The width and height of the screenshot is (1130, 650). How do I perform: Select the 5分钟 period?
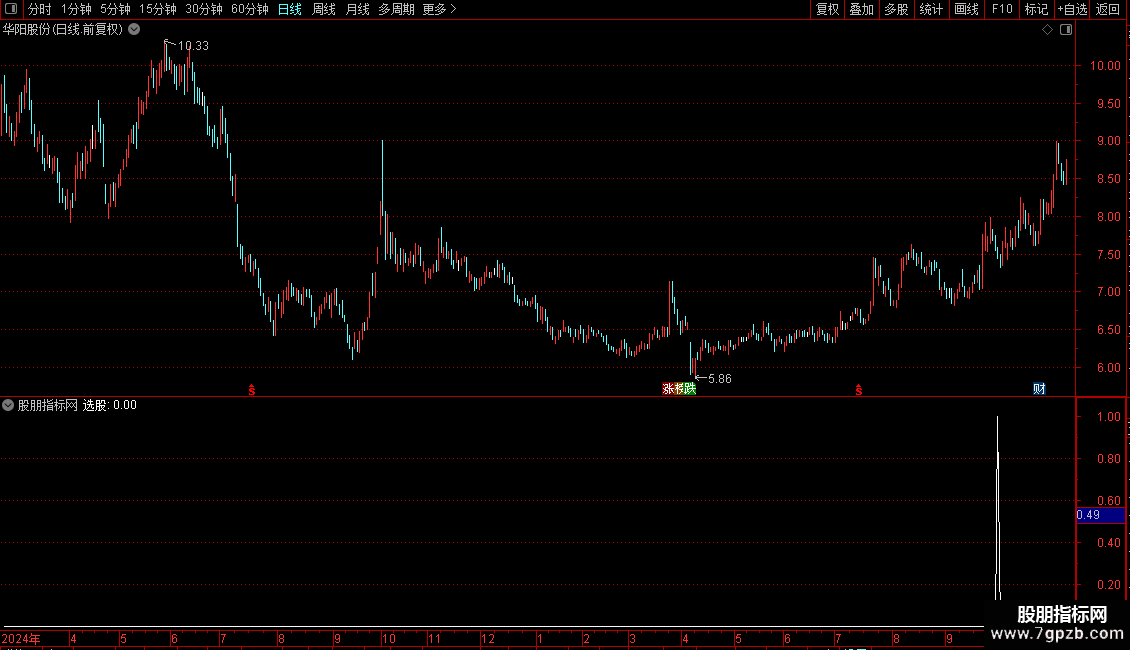click(x=115, y=9)
